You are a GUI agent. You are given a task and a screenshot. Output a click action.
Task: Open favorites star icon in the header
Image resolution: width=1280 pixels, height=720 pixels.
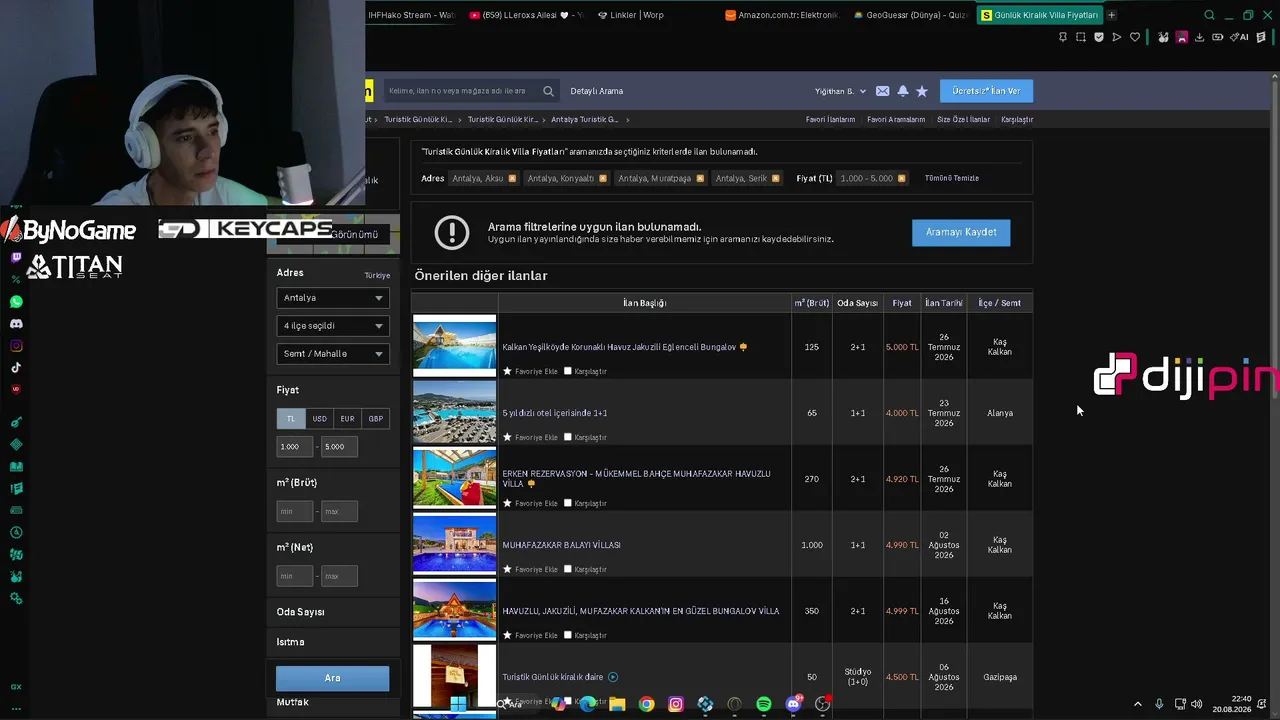[922, 91]
